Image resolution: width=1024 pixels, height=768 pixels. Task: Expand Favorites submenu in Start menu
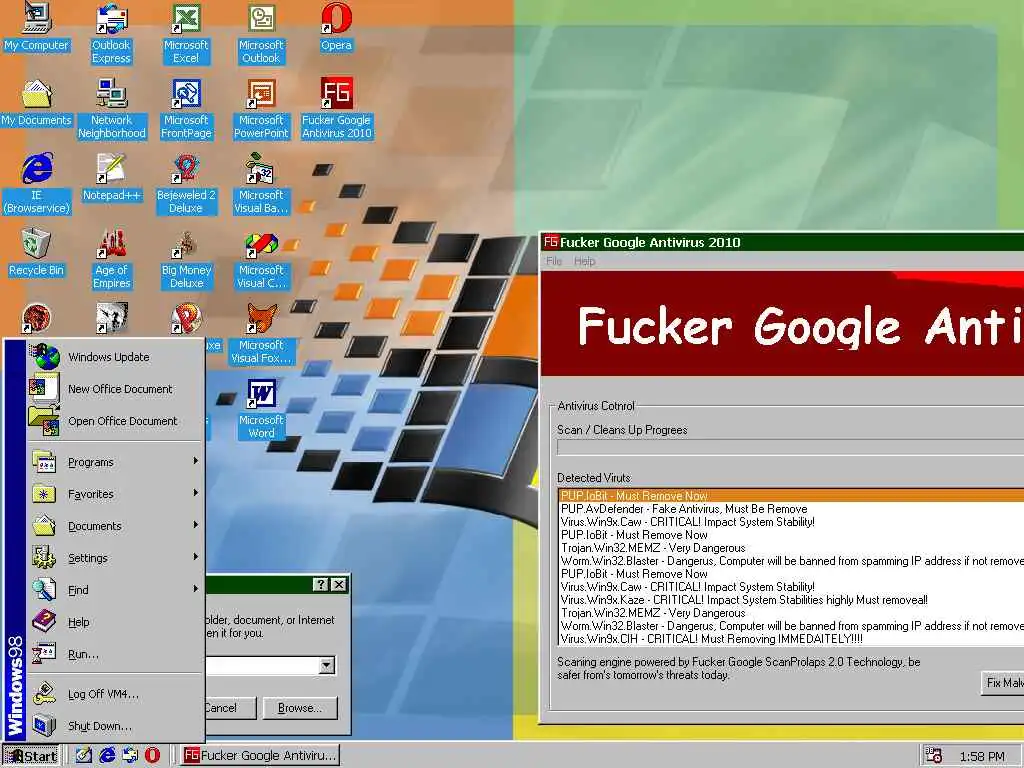click(x=116, y=494)
